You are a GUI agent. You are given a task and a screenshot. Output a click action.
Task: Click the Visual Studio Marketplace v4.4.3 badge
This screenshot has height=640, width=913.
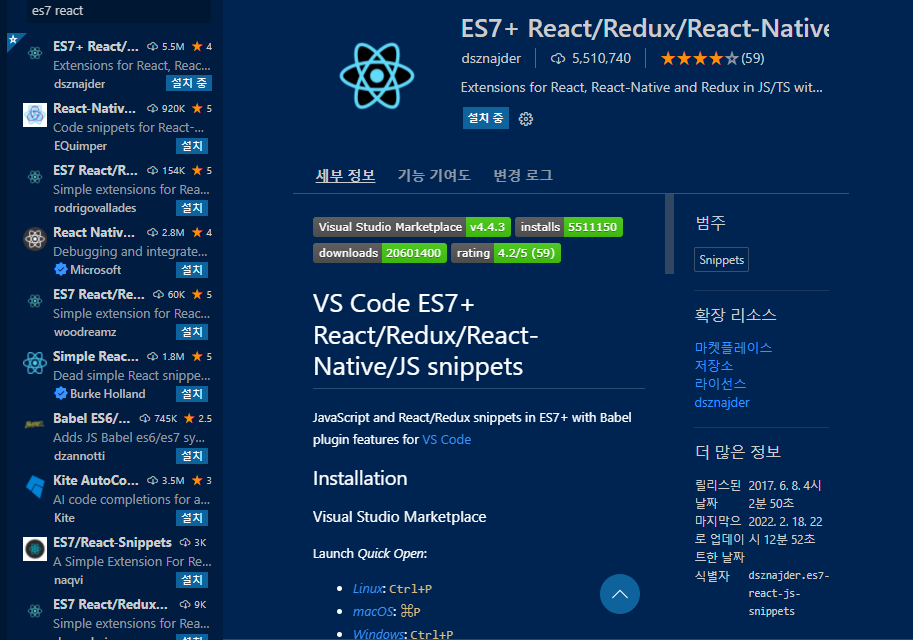click(x=412, y=227)
